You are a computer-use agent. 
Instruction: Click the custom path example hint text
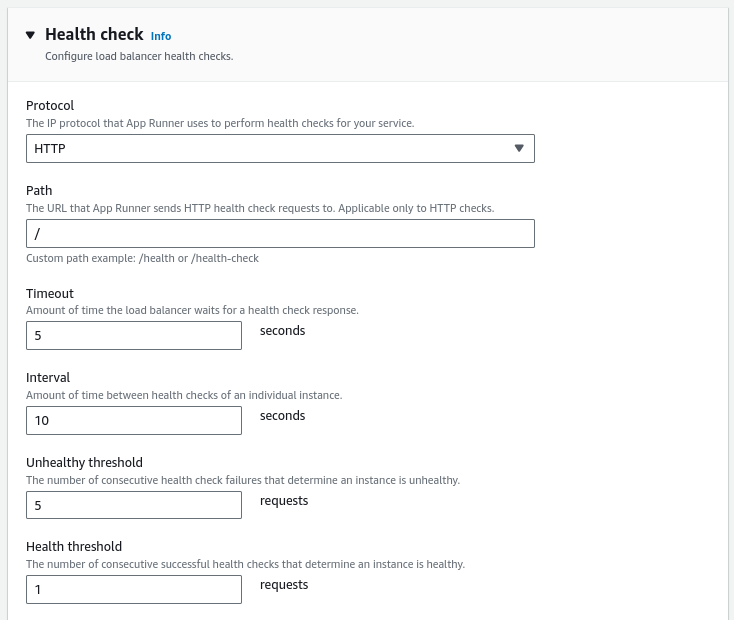click(x=142, y=258)
